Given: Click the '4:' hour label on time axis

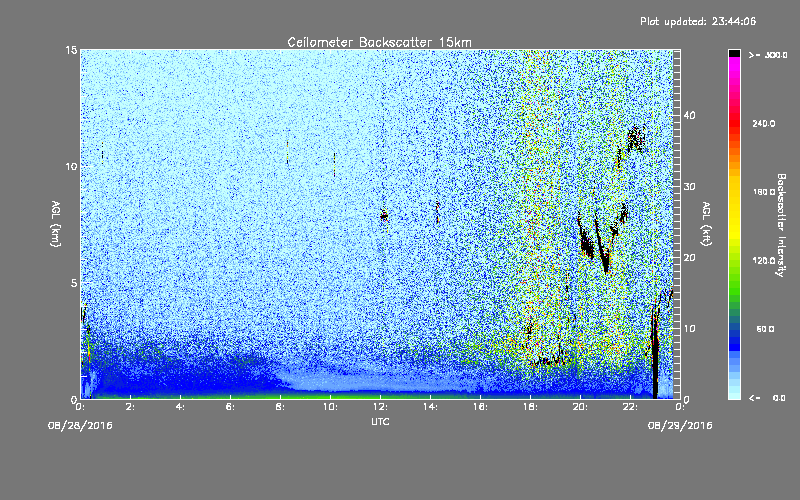Looking at the screenshot, I should coord(180,407).
